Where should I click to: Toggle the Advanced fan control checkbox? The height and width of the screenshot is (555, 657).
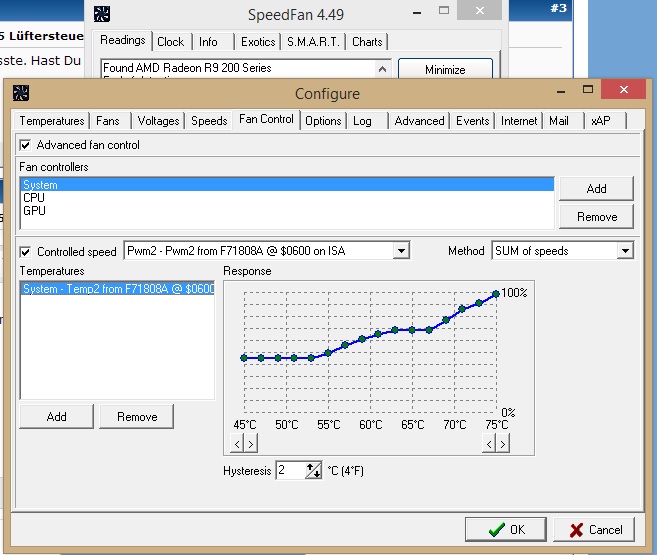coord(25,145)
